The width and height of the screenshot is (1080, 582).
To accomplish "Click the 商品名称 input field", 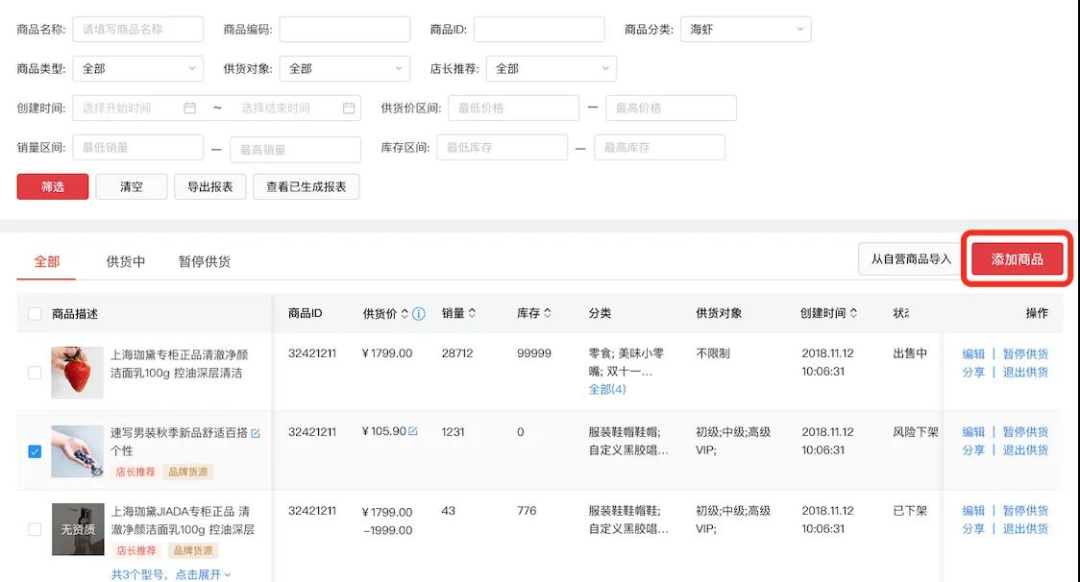I will pos(138,30).
